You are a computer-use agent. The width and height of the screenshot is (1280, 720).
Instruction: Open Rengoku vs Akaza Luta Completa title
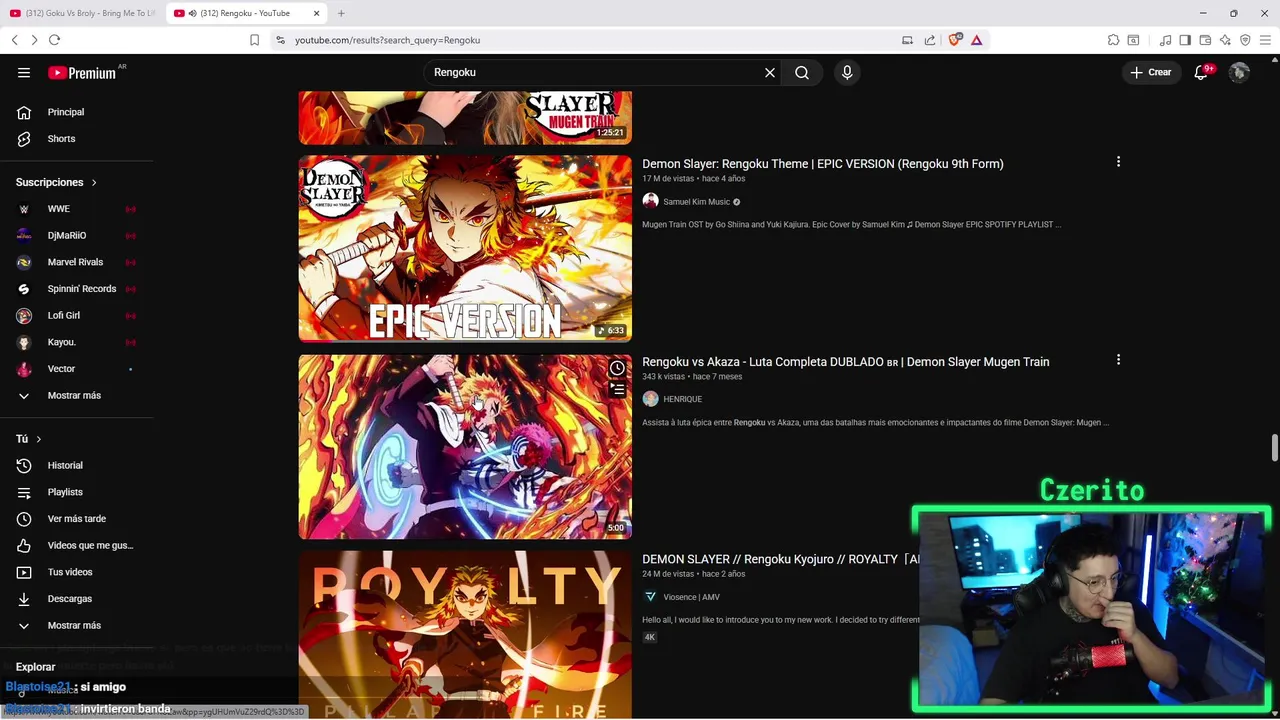click(846, 362)
